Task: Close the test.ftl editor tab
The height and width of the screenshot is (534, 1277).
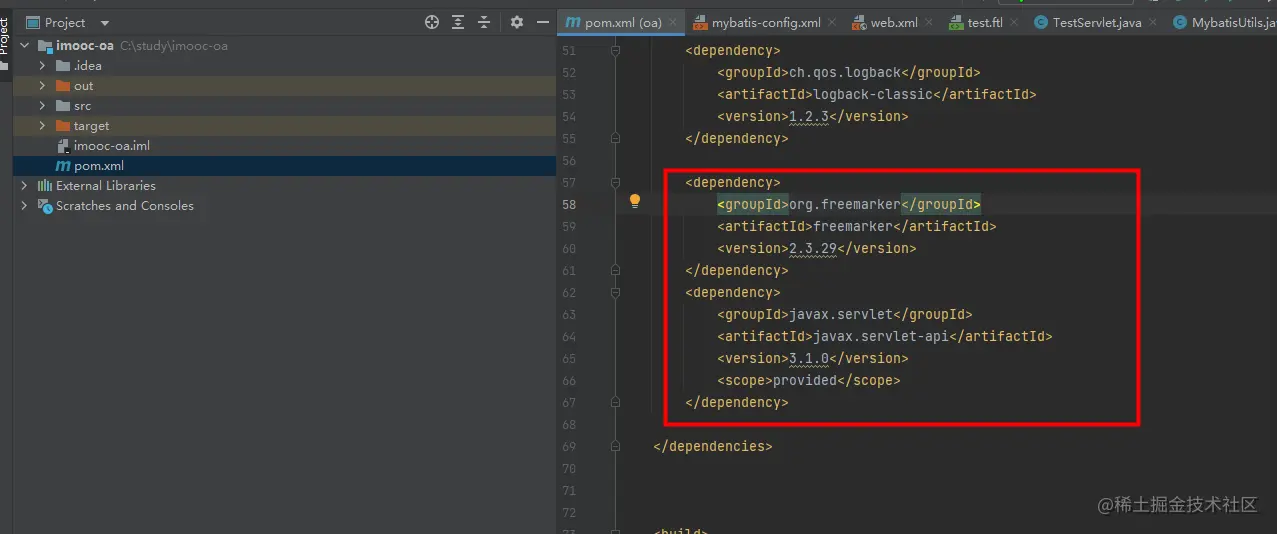Action: [x=1015, y=23]
